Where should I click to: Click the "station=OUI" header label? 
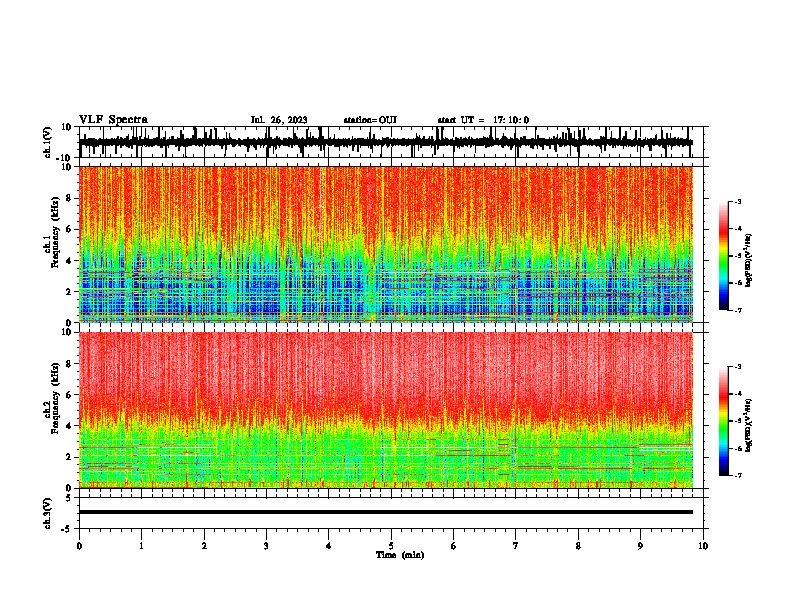tap(370, 120)
